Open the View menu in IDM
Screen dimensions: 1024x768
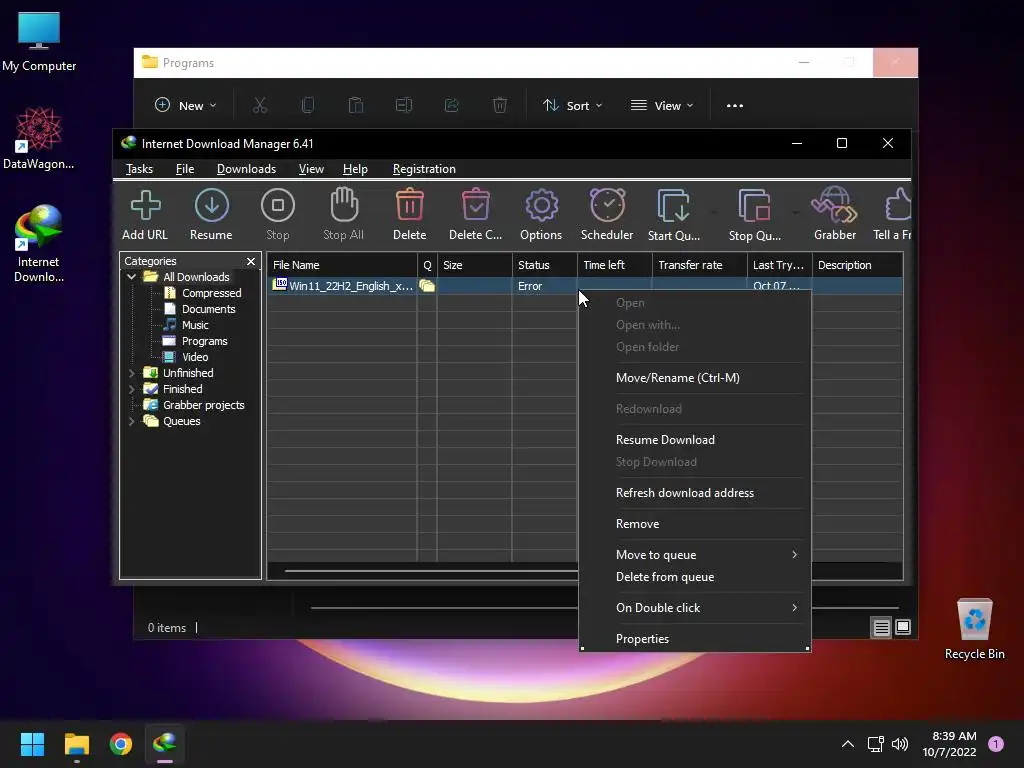pos(311,168)
